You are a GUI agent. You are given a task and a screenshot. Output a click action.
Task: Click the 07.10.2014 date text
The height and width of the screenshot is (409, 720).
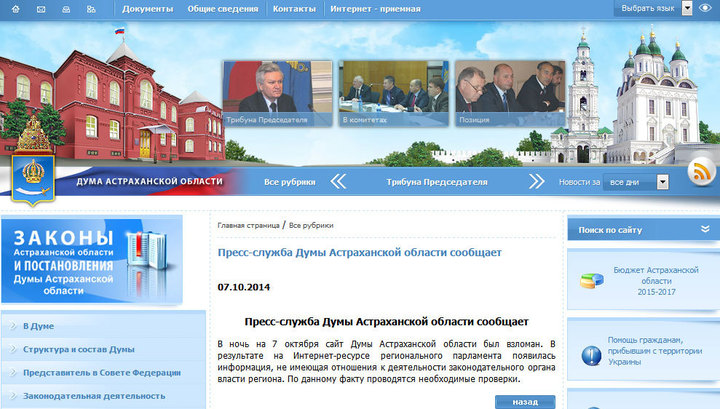pyautogui.click(x=244, y=287)
